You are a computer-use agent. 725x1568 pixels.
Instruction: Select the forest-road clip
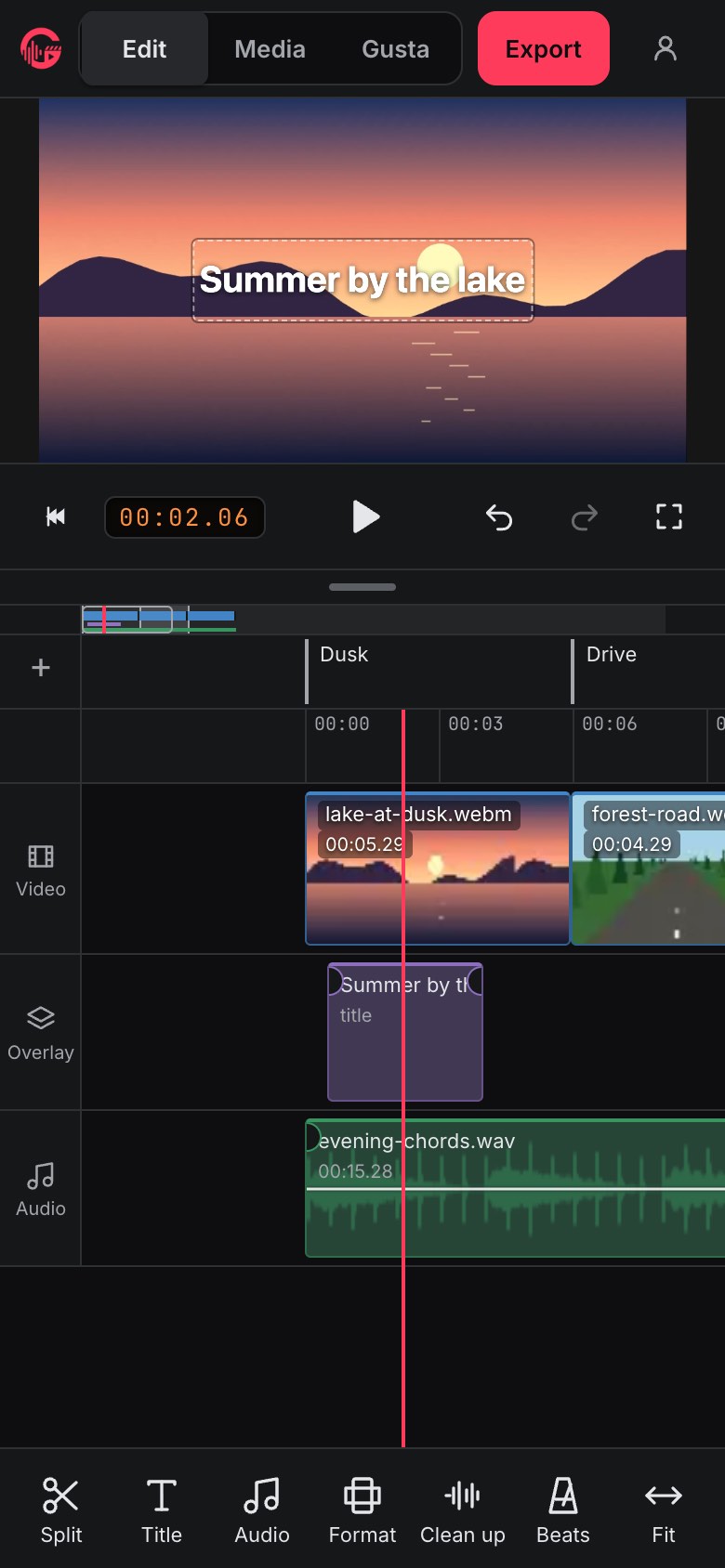point(649,869)
